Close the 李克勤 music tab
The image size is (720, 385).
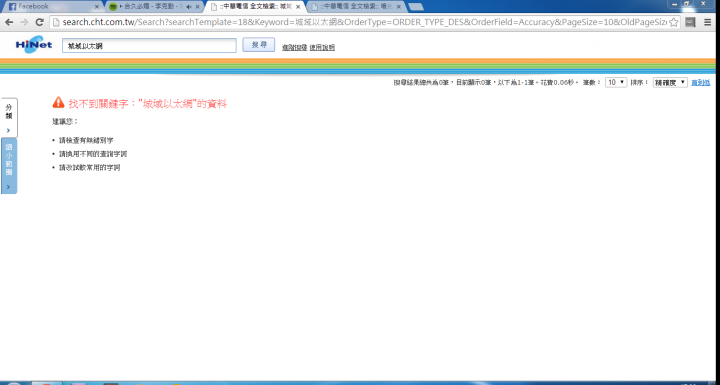(x=197, y=7)
